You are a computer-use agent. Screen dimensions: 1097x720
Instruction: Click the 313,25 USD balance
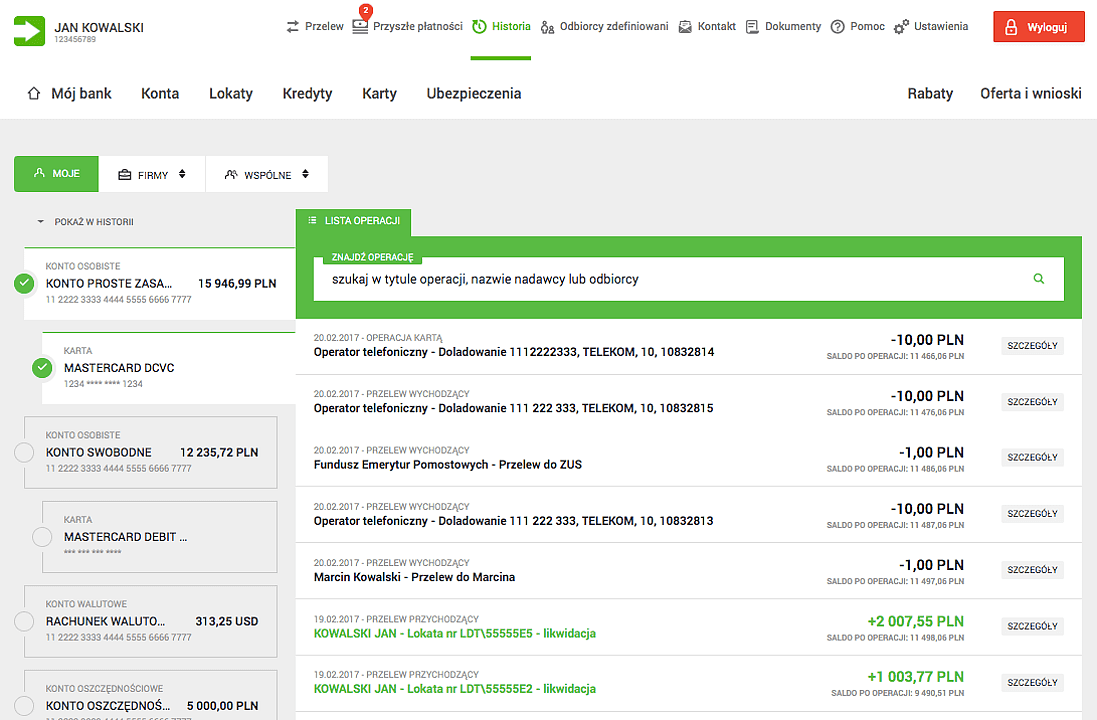coord(227,621)
